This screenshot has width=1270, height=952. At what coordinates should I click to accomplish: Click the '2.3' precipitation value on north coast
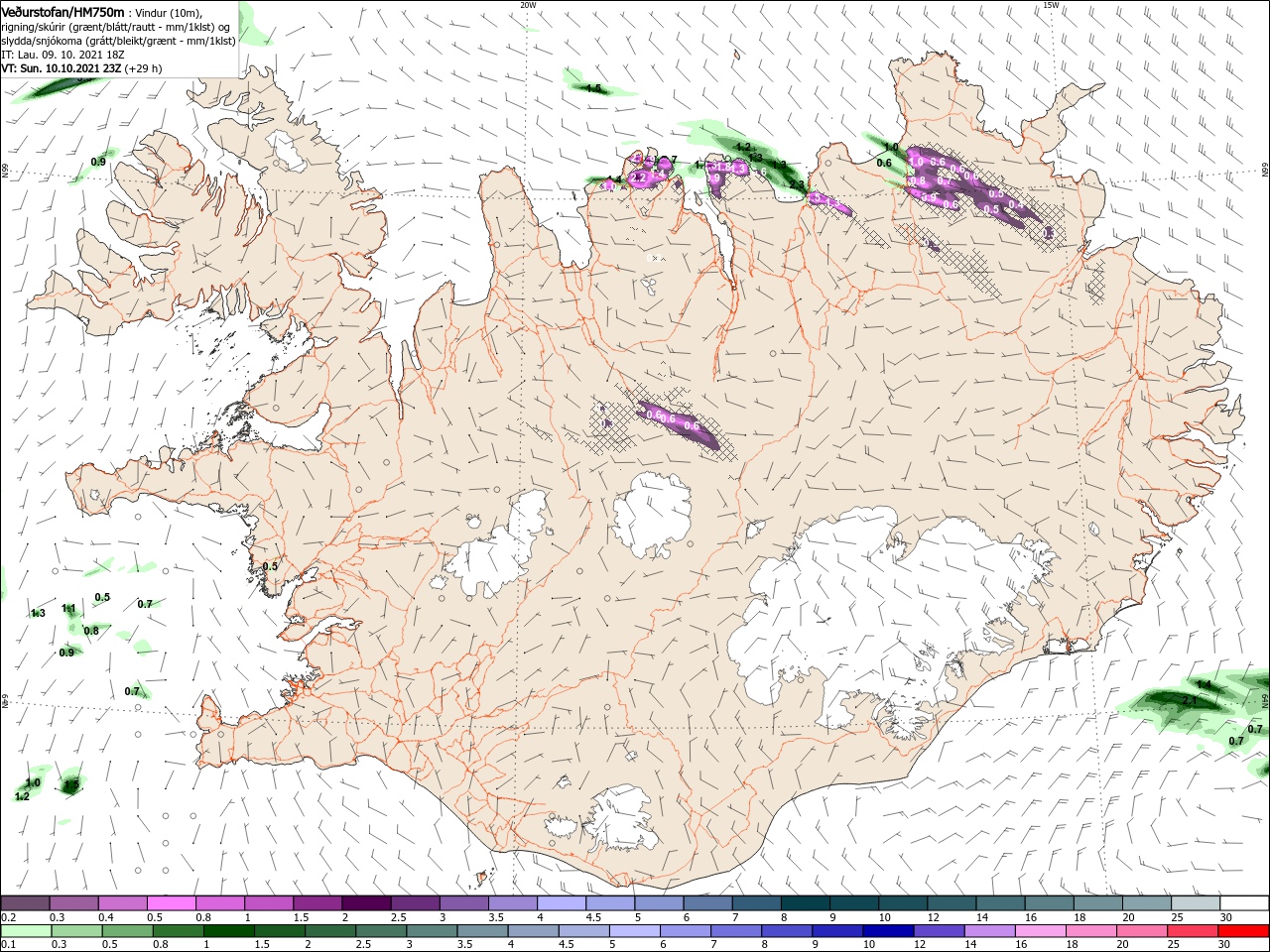point(796,184)
